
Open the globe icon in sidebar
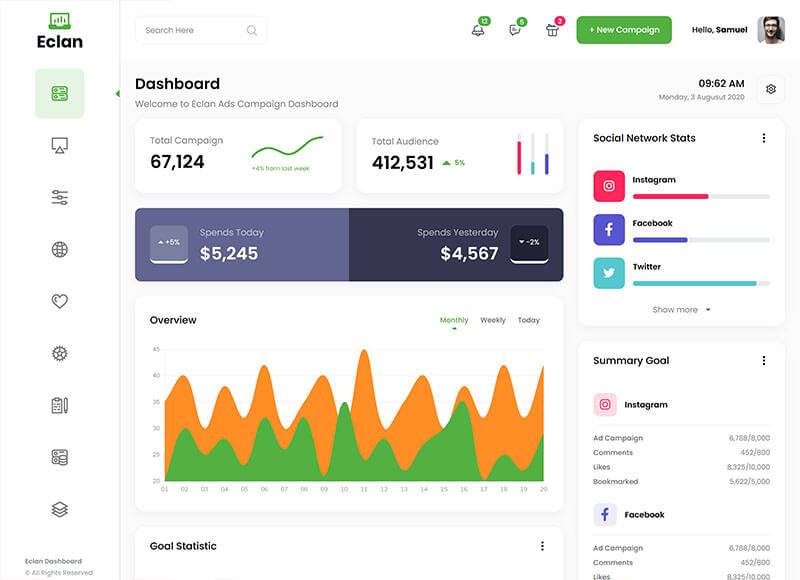tap(59, 250)
